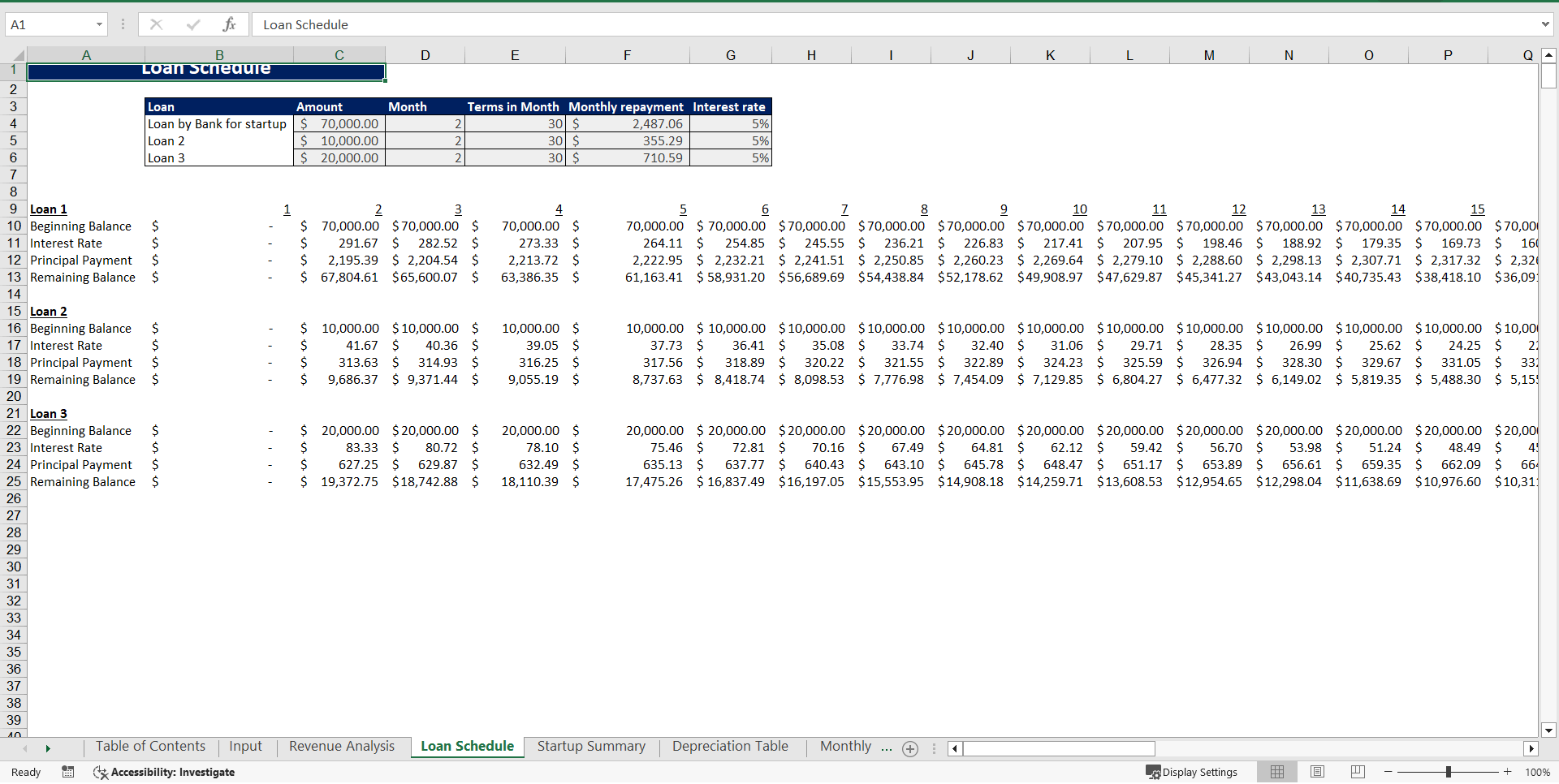Click the vertical scrollbar up arrow
Image resolution: width=1559 pixels, height=784 pixels.
point(1548,55)
